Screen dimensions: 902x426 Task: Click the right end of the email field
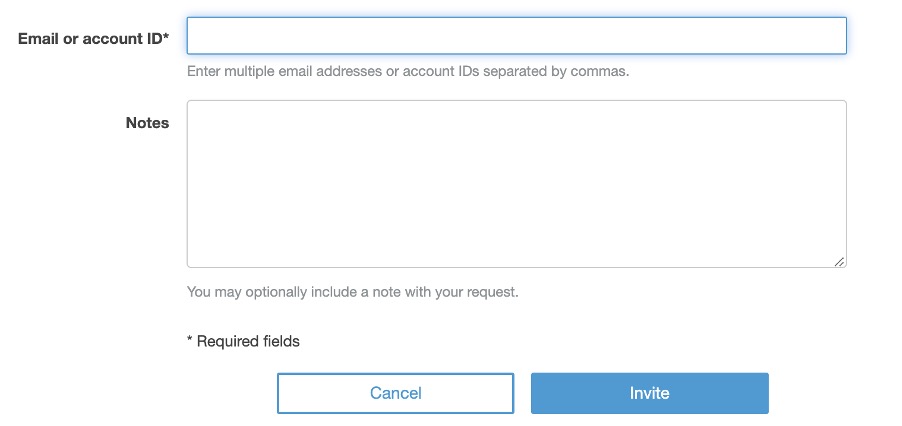click(836, 36)
